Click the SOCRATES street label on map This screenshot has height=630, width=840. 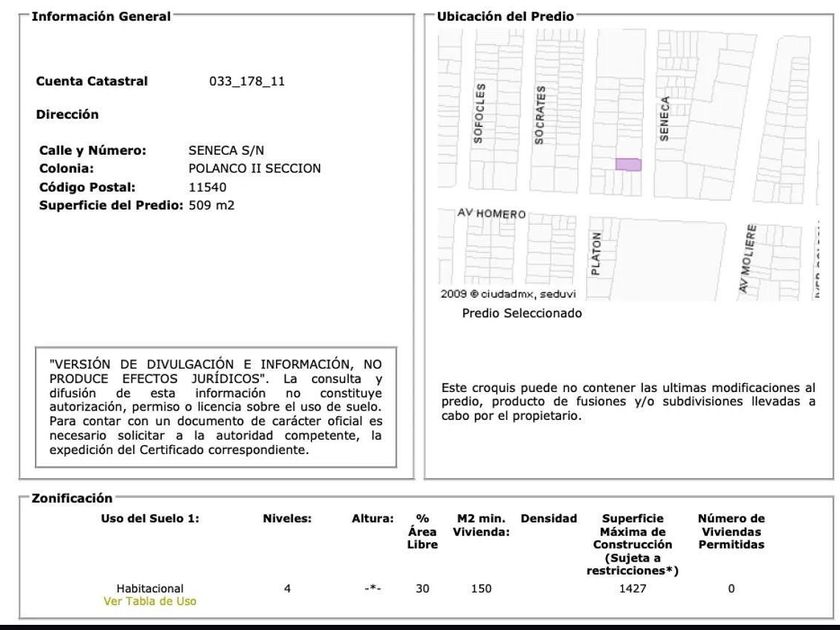pos(540,115)
